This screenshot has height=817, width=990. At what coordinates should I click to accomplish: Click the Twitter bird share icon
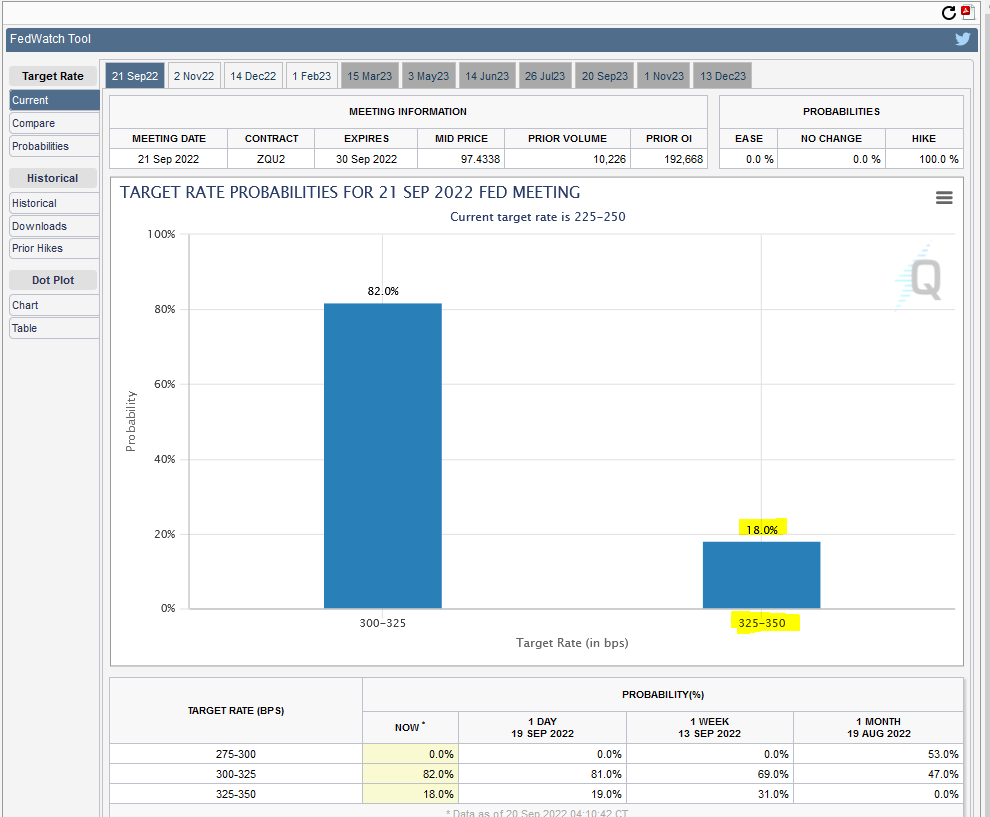point(962,39)
